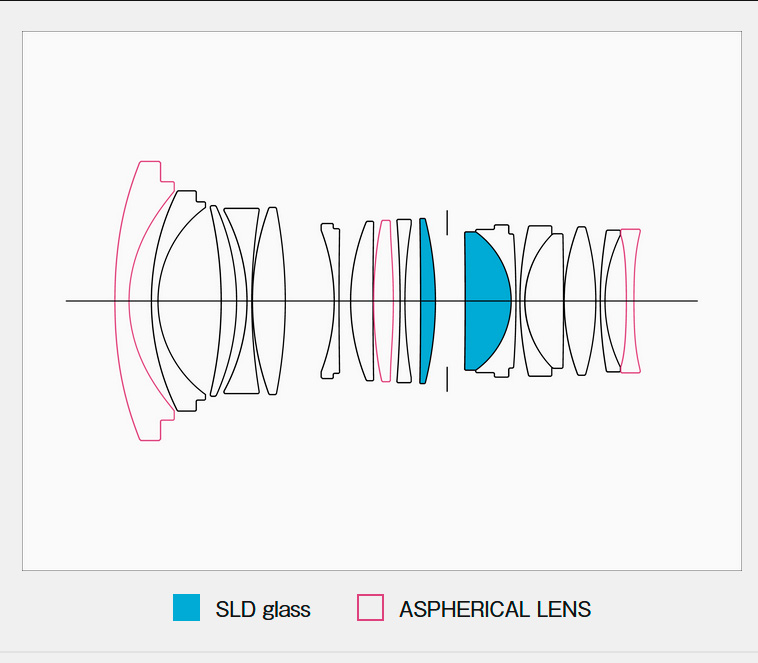
Task: Click the flat plate element before thin blue lens
Action: pyautogui.click(x=405, y=301)
